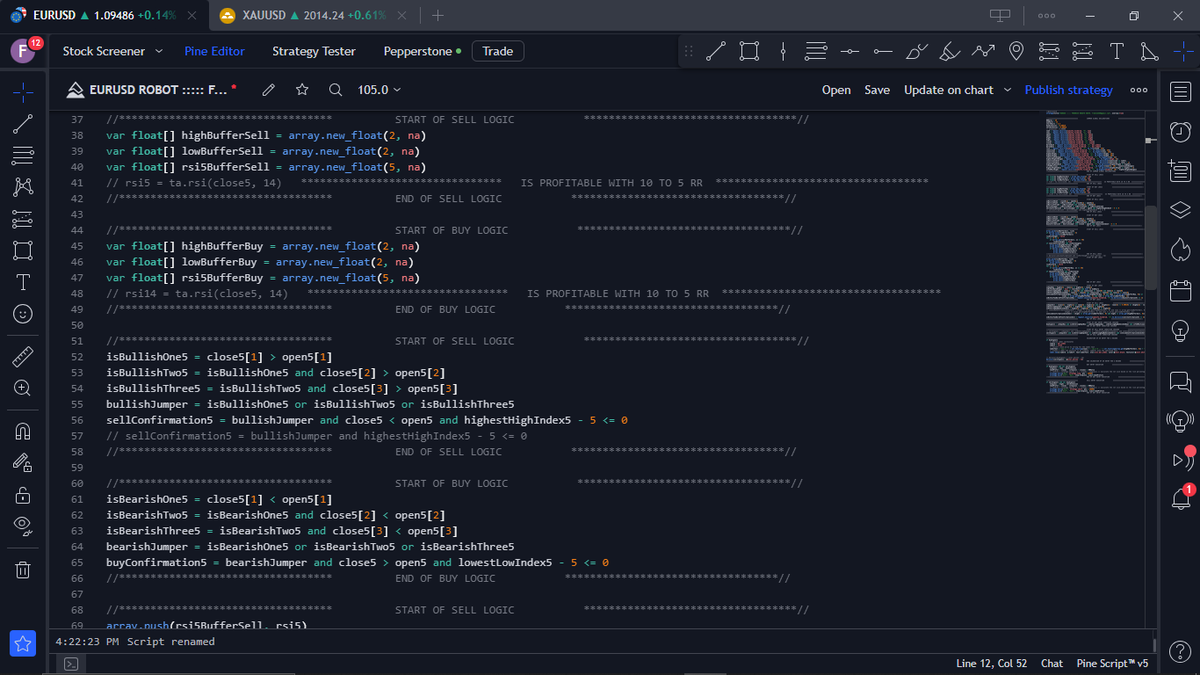Select vertical line tool in floating toolbar
The height and width of the screenshot is (675, 1200).
(783, 51)
